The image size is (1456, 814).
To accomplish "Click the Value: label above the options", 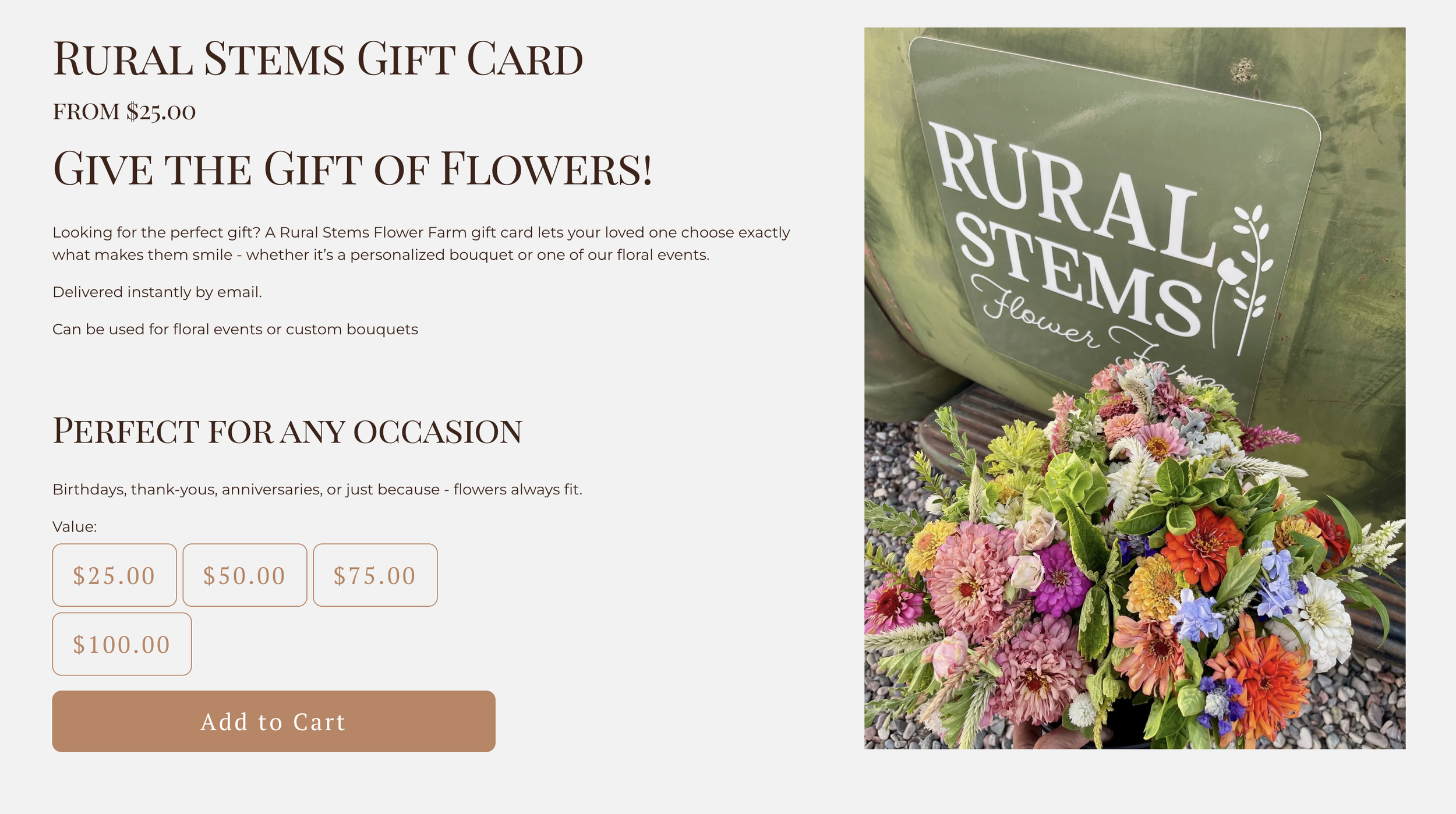I will 75,526.
